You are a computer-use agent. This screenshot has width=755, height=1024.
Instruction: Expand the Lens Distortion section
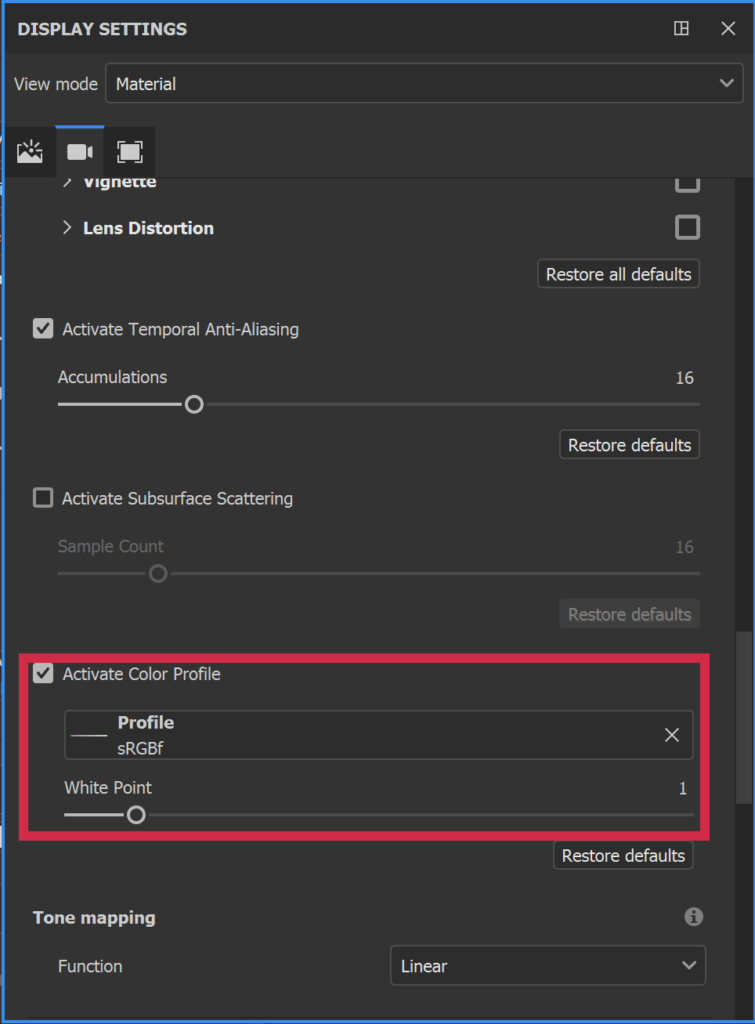[x=67, y=228]
